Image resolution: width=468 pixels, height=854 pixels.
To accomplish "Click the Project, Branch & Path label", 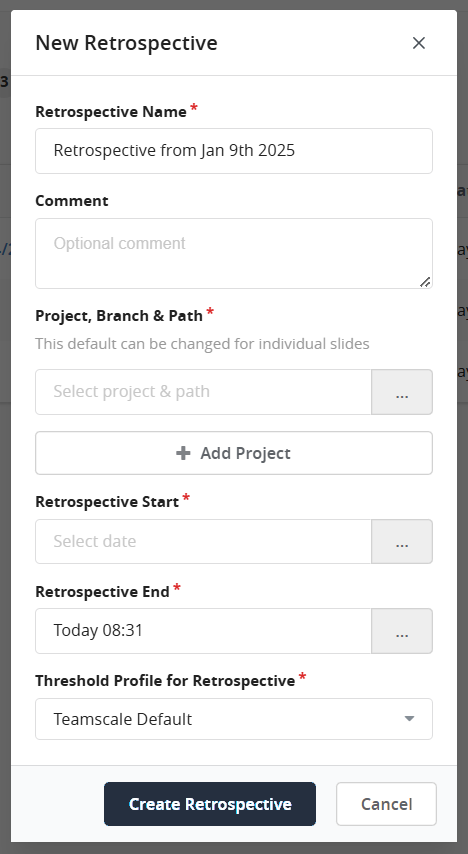I will click(x=119, y=316).
